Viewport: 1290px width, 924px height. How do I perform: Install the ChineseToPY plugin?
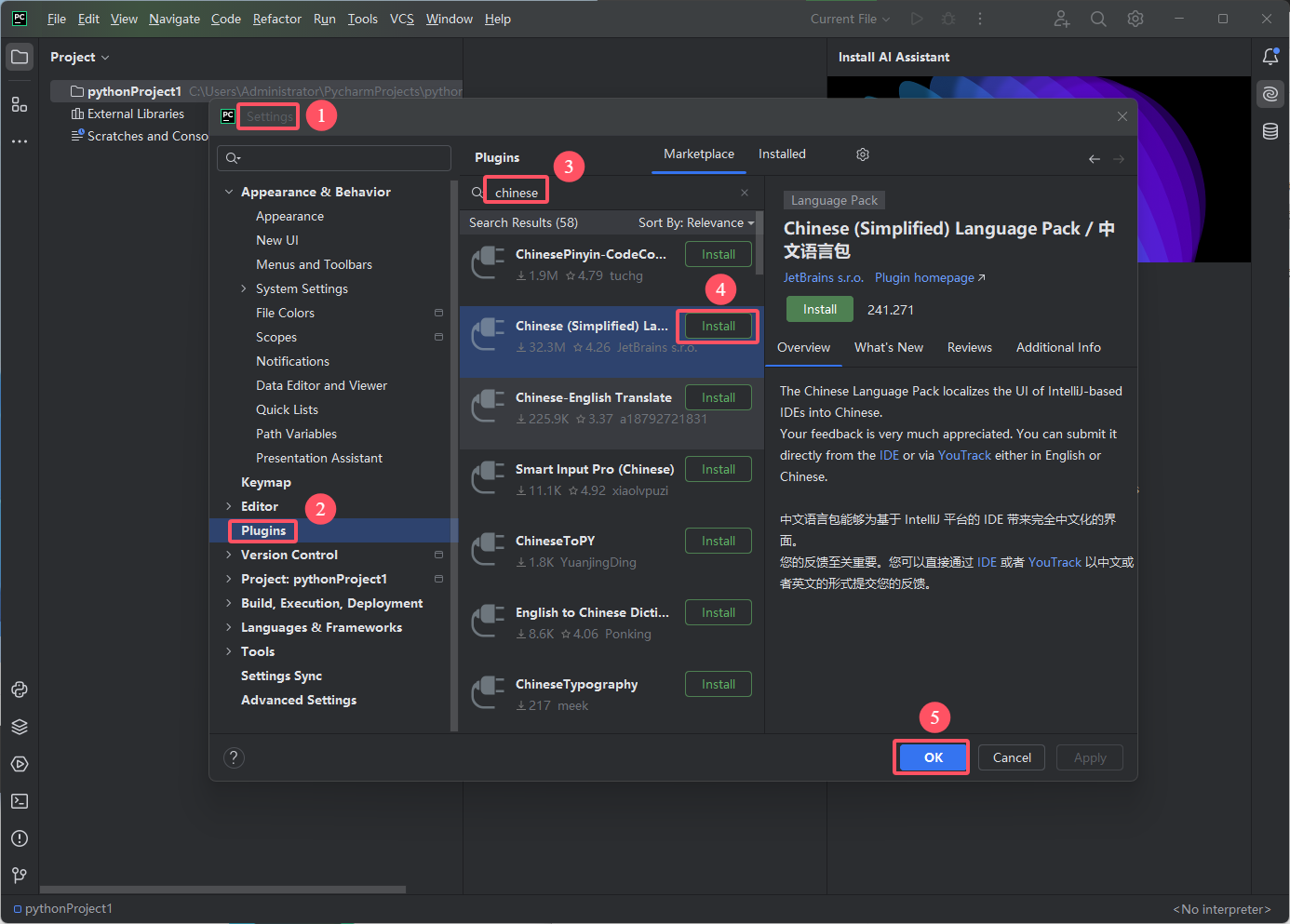(x=719, y=541)
